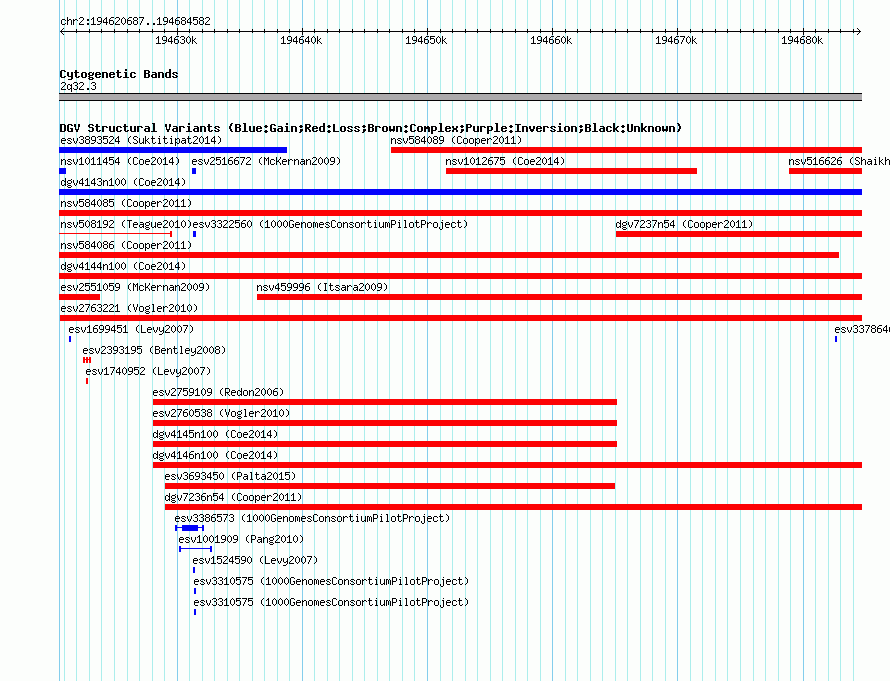Open variant nsv516626 label at right edge

[839, 161]
